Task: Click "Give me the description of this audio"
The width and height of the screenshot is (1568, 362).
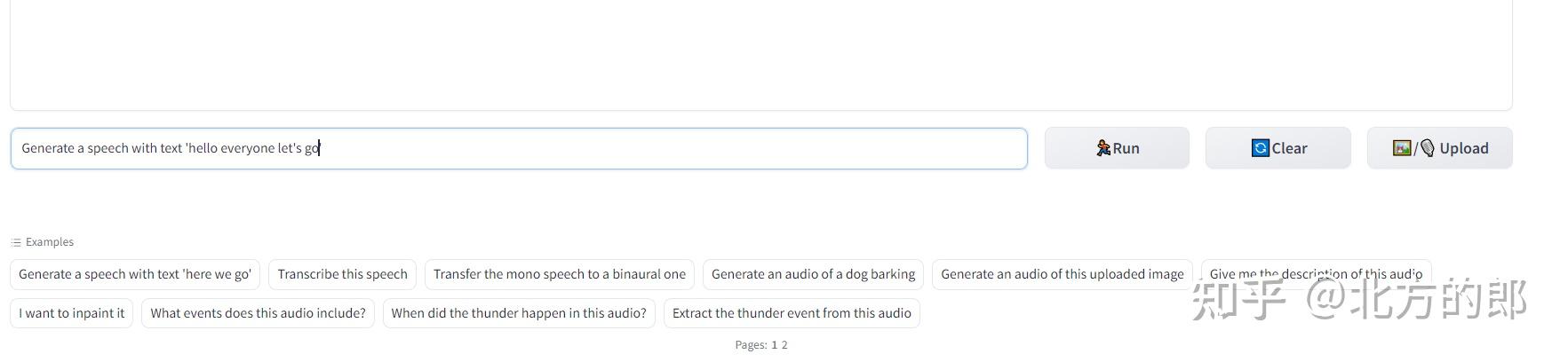Action: (x=1316, y=274)
